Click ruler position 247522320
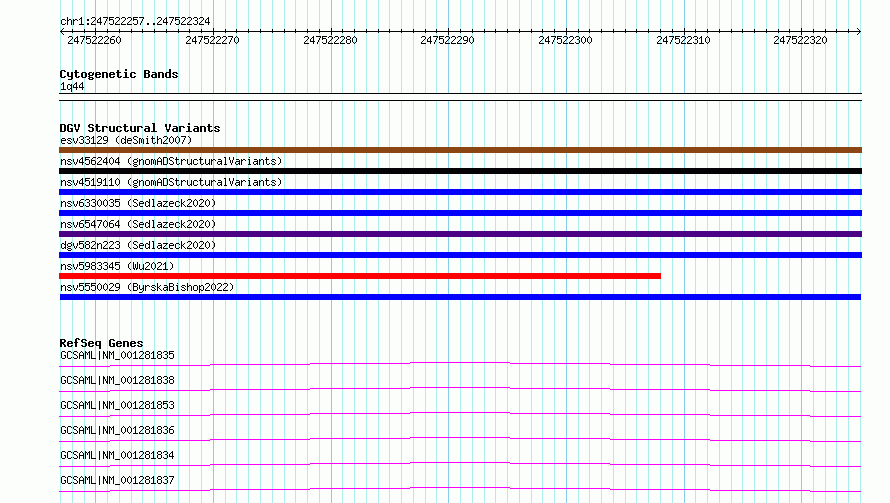This screenshot has width=890, height=503. pyautogui.click(x=800, y=40)
